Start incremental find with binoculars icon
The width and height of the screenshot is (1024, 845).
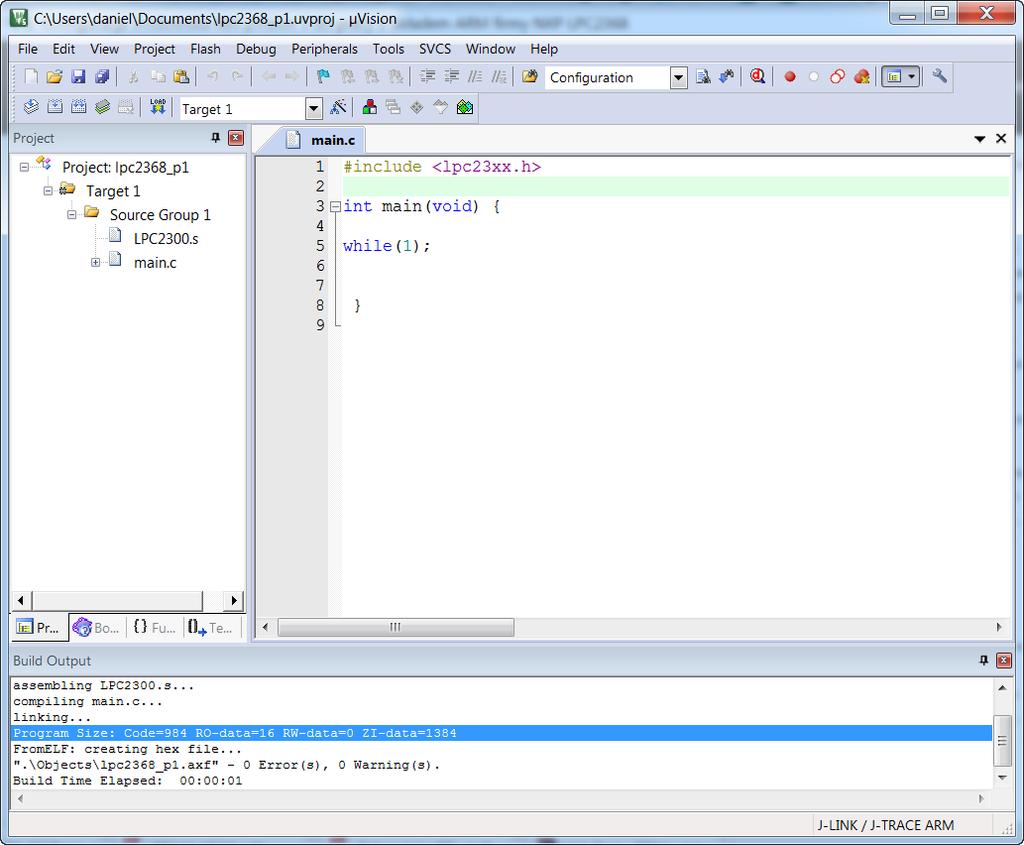coord(727,77)
